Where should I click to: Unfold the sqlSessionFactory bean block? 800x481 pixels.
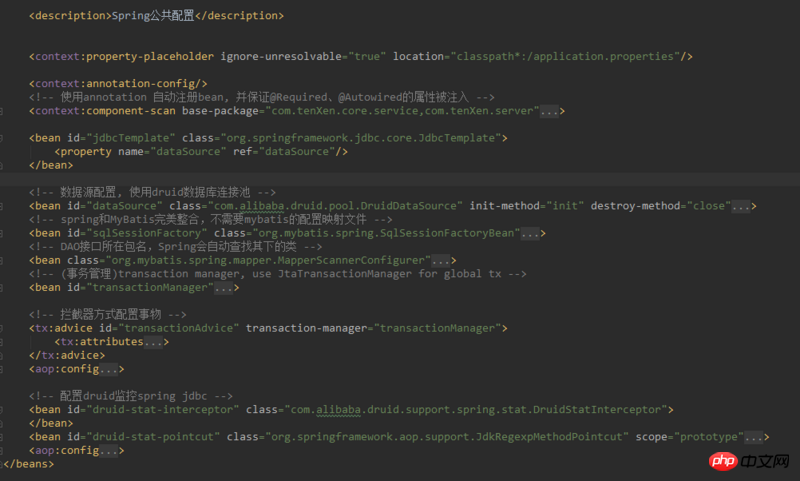(533, 233)
